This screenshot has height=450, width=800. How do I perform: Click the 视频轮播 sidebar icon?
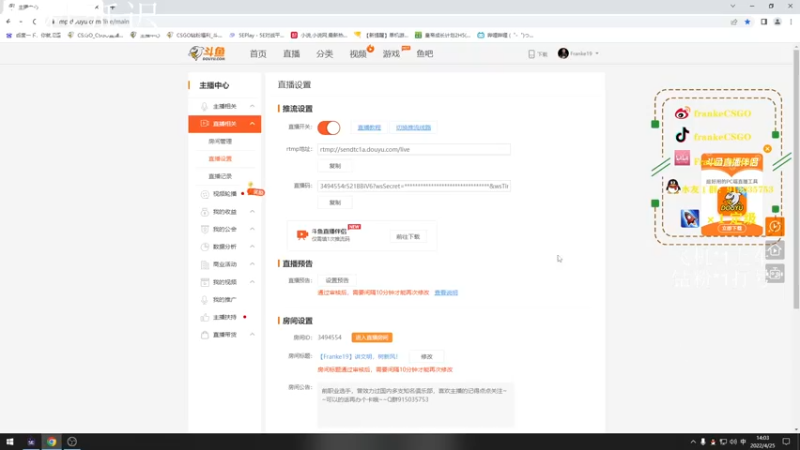205,194
